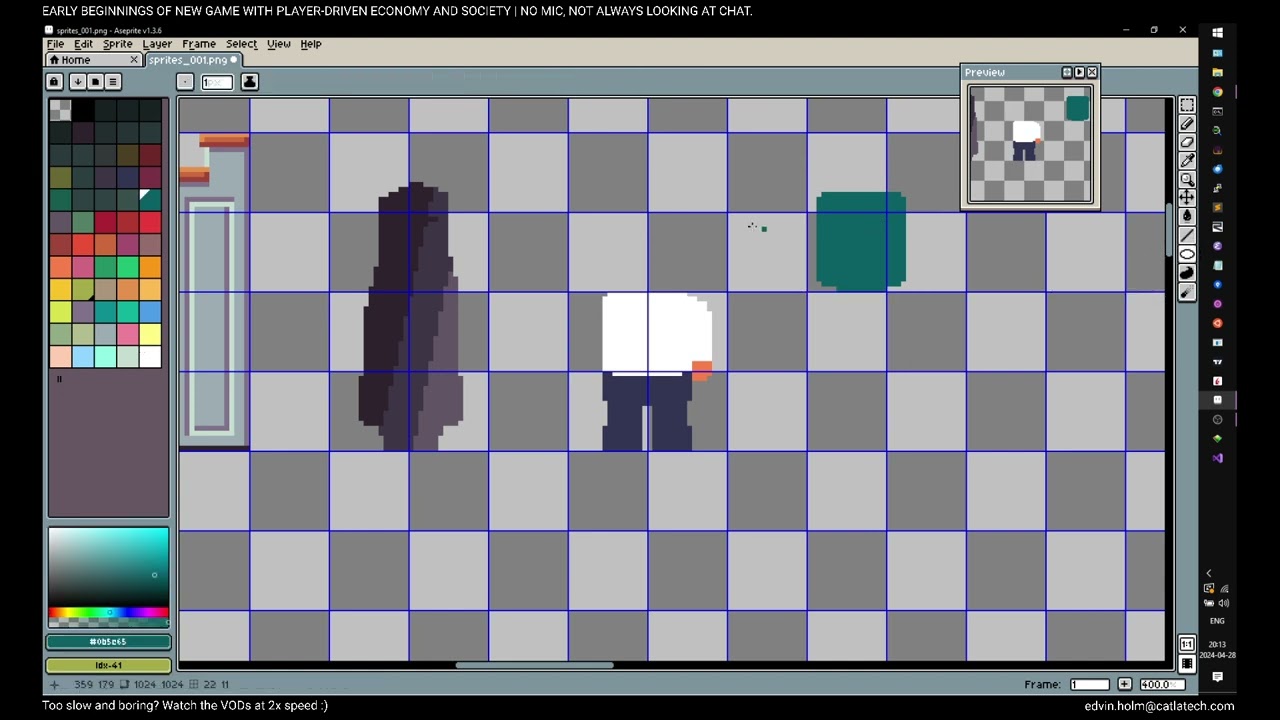Select the Eyedropper tool
Screen dimensions: 1280x720
point(1187,160)
